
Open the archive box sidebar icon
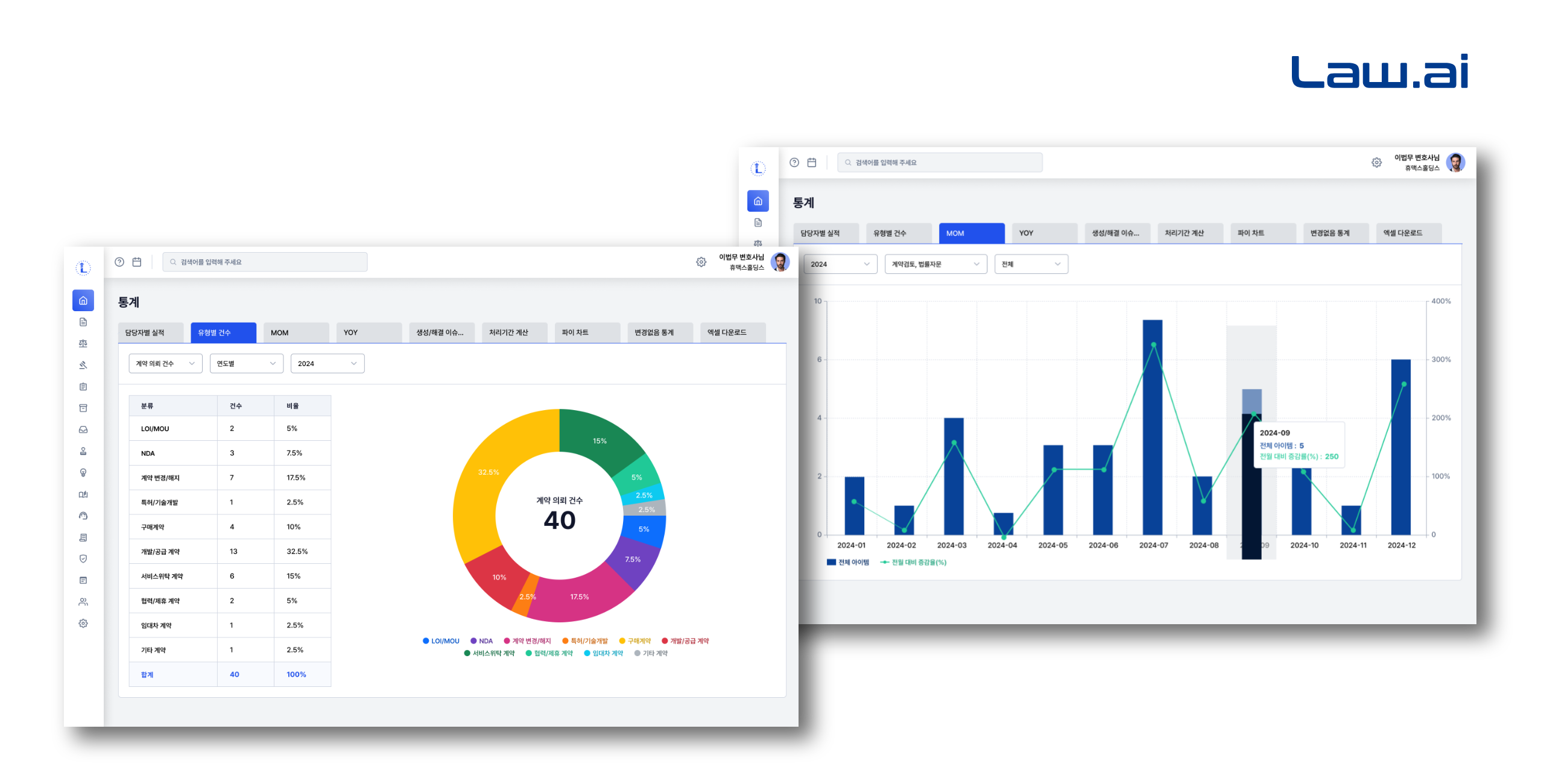[83, 408]
